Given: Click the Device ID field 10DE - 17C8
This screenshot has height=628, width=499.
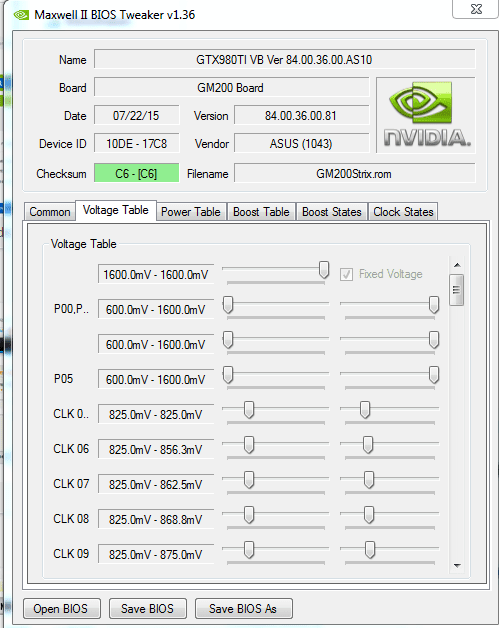Looking at the screenshot, I should [137, 144].
